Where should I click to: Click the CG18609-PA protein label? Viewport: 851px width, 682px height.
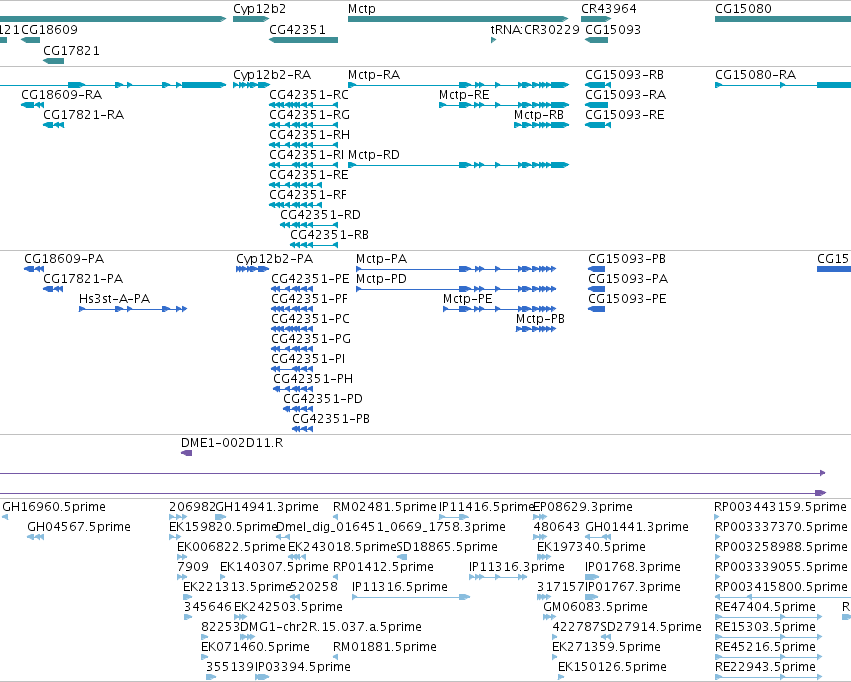click(64, 259)
